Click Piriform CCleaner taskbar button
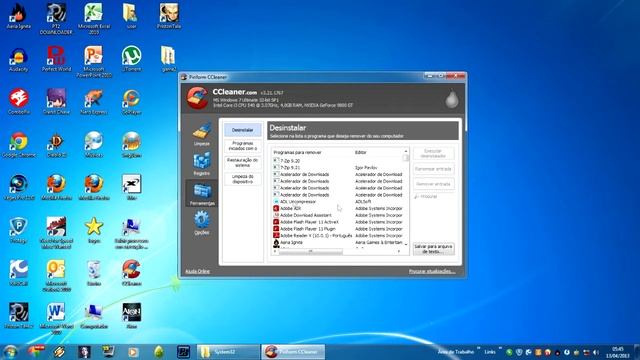Screen dimensions: 640x360 pos(293,352)
